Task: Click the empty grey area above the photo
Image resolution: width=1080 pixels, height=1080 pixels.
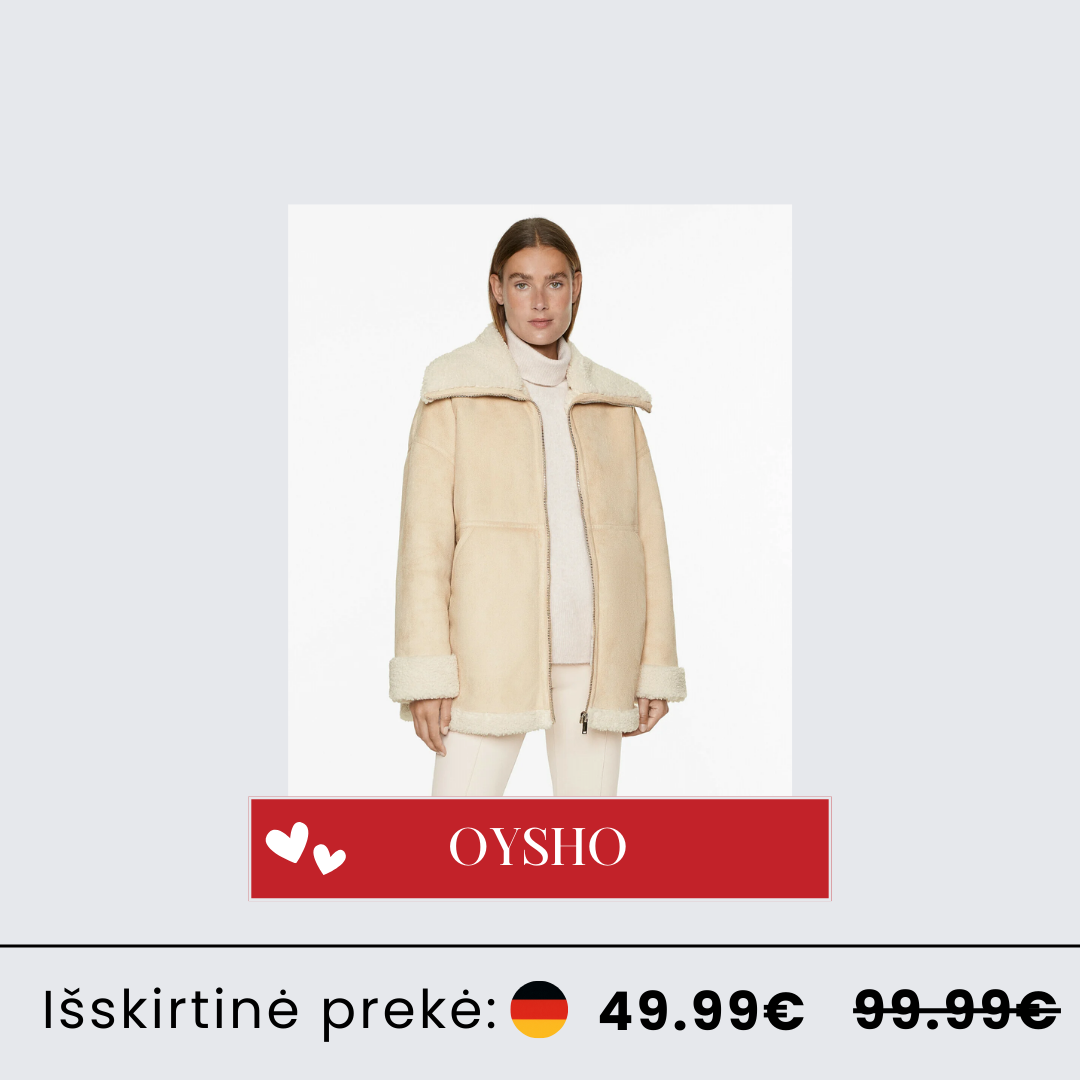Action: click(540, 102)
